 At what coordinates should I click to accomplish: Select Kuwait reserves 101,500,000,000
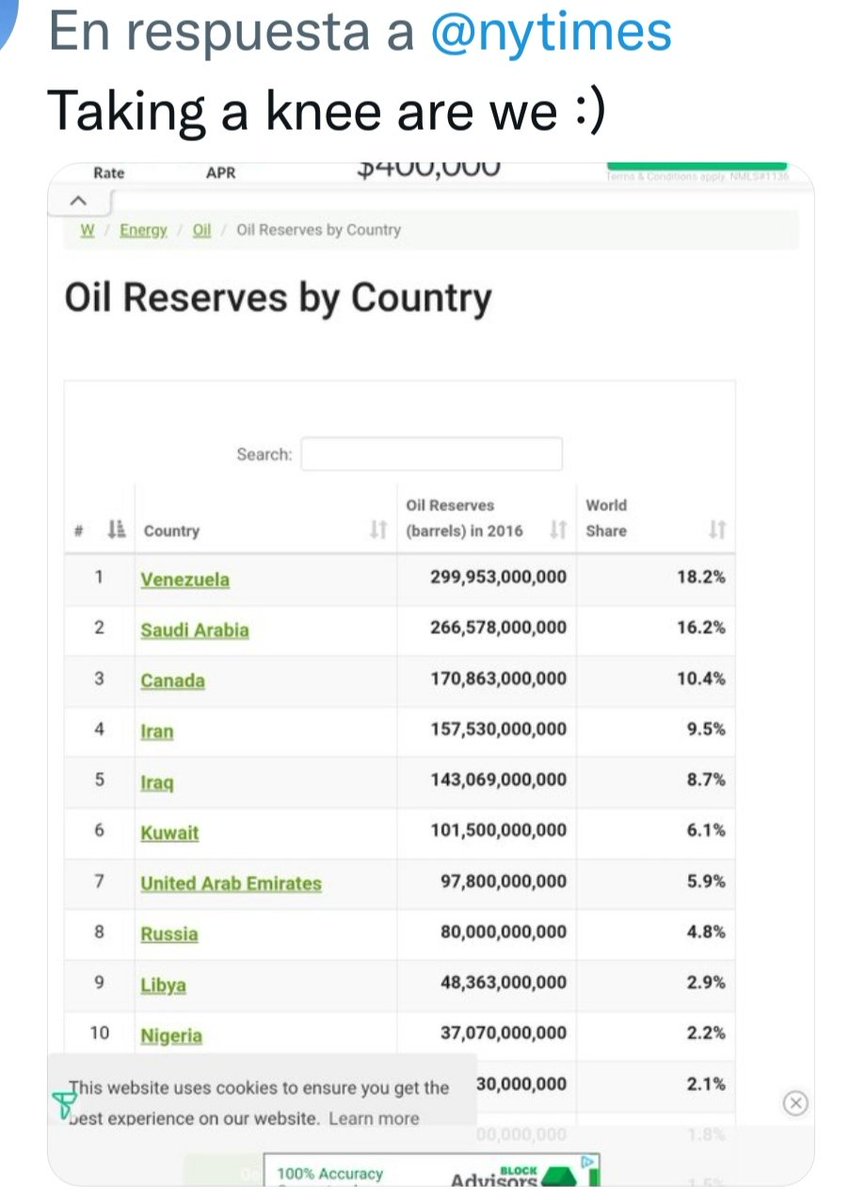(x=498, y=830)
